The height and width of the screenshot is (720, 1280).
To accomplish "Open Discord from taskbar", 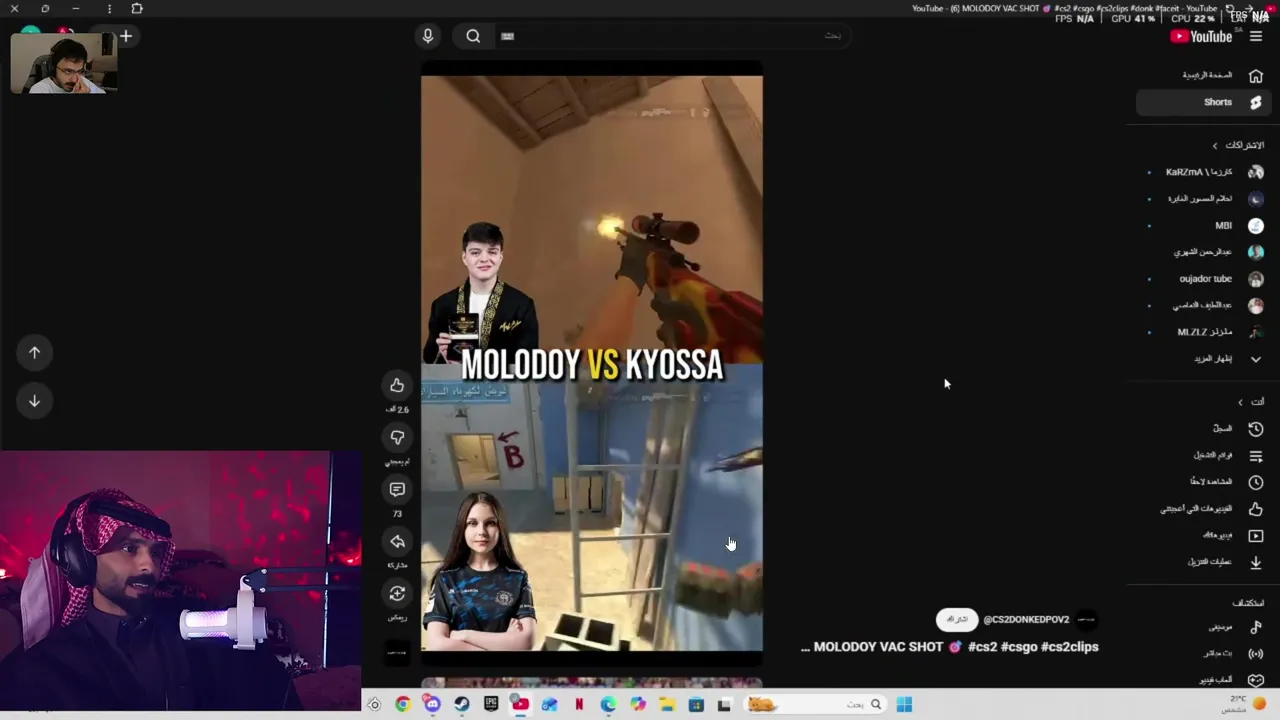I will [432, 705].
